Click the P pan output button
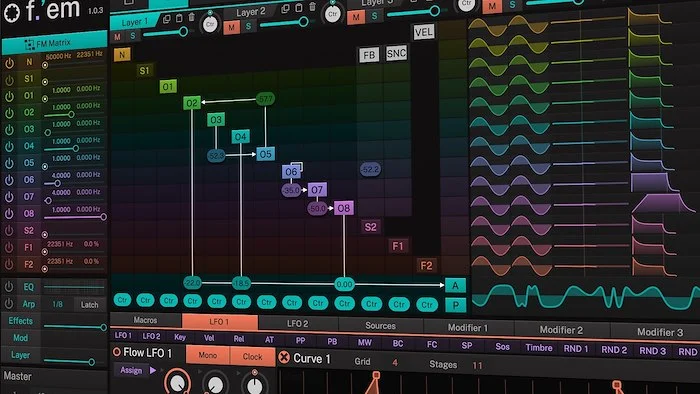 [x=455, y=305]
